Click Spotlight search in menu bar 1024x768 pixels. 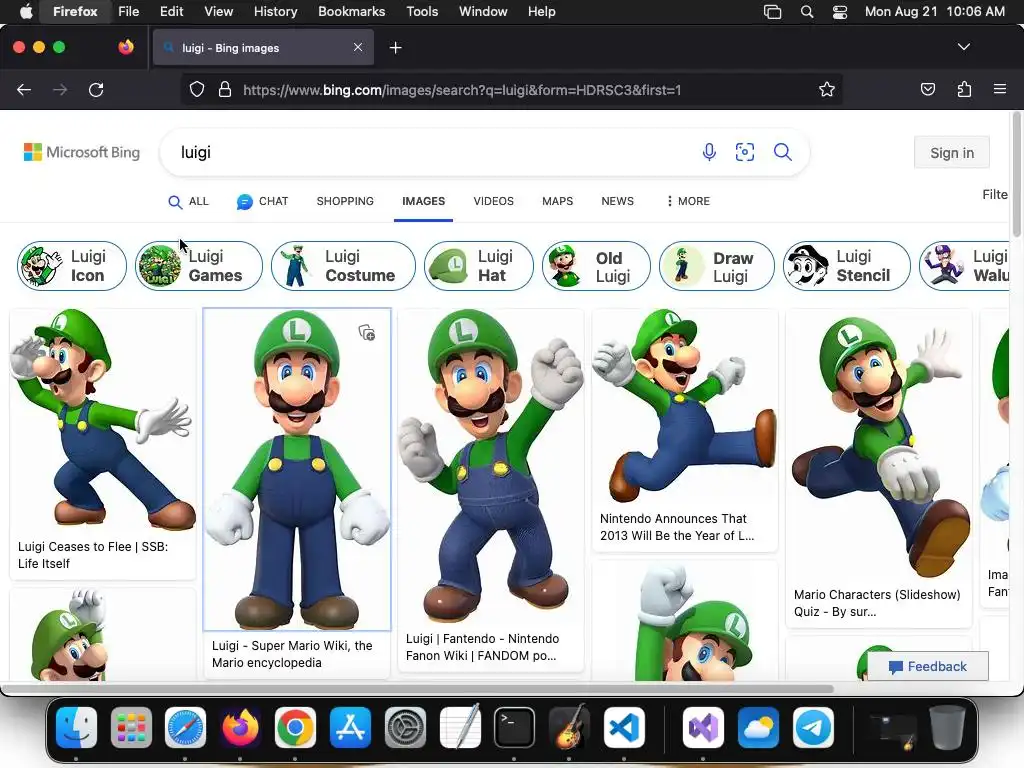[807, 12]
